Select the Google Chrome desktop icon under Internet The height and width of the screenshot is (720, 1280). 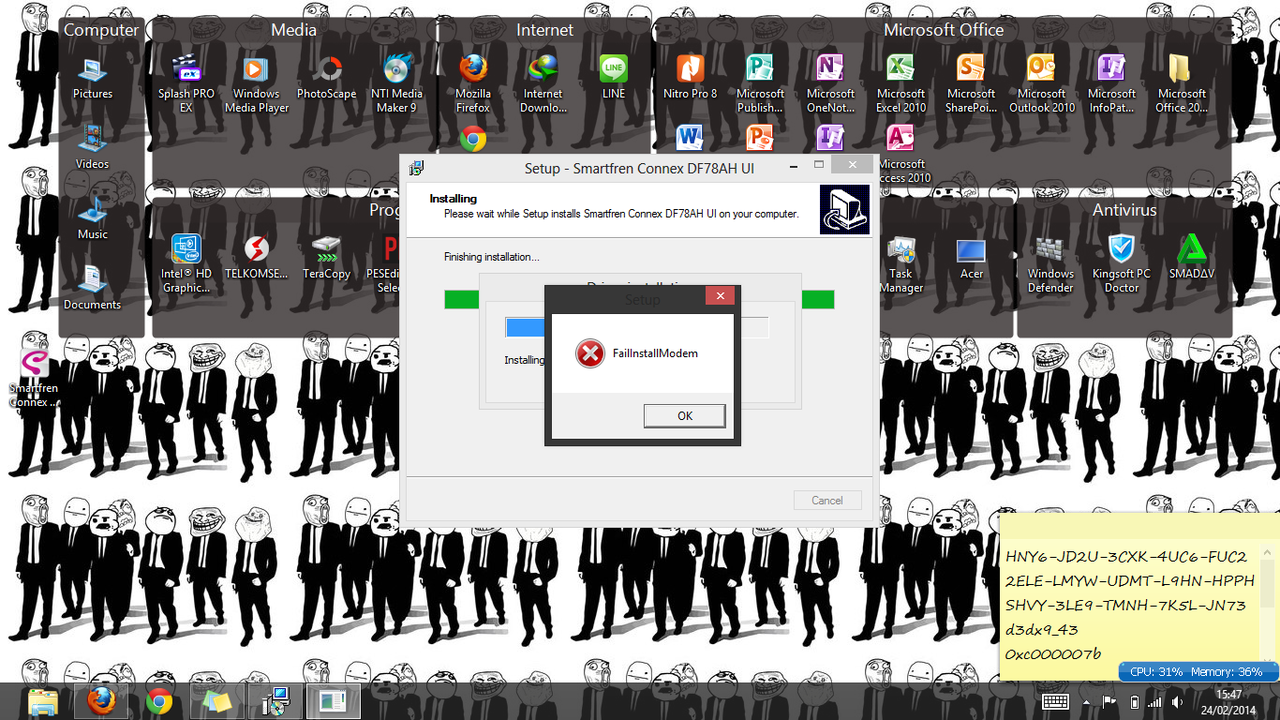coord(473,138)
